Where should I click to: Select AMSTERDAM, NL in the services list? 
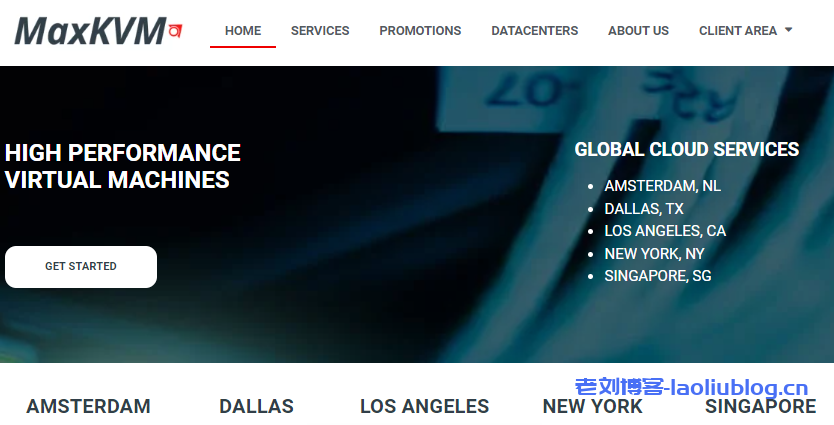pyautogui.click(x=662, y=186)
